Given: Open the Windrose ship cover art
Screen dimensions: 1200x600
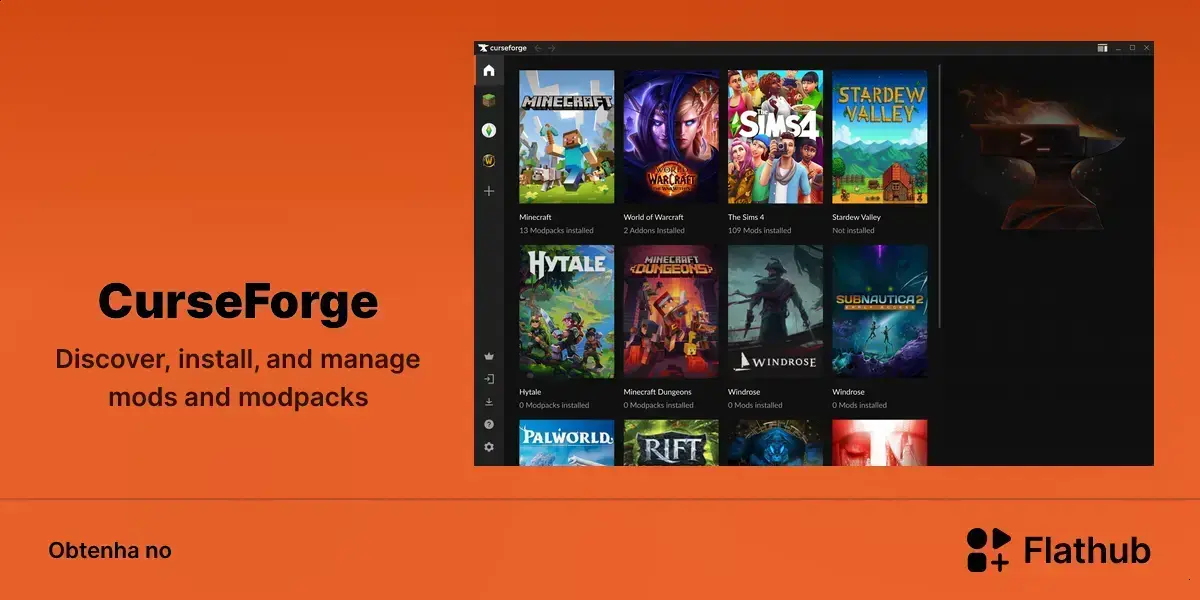Looking at the screenshot, I should 775,311.
